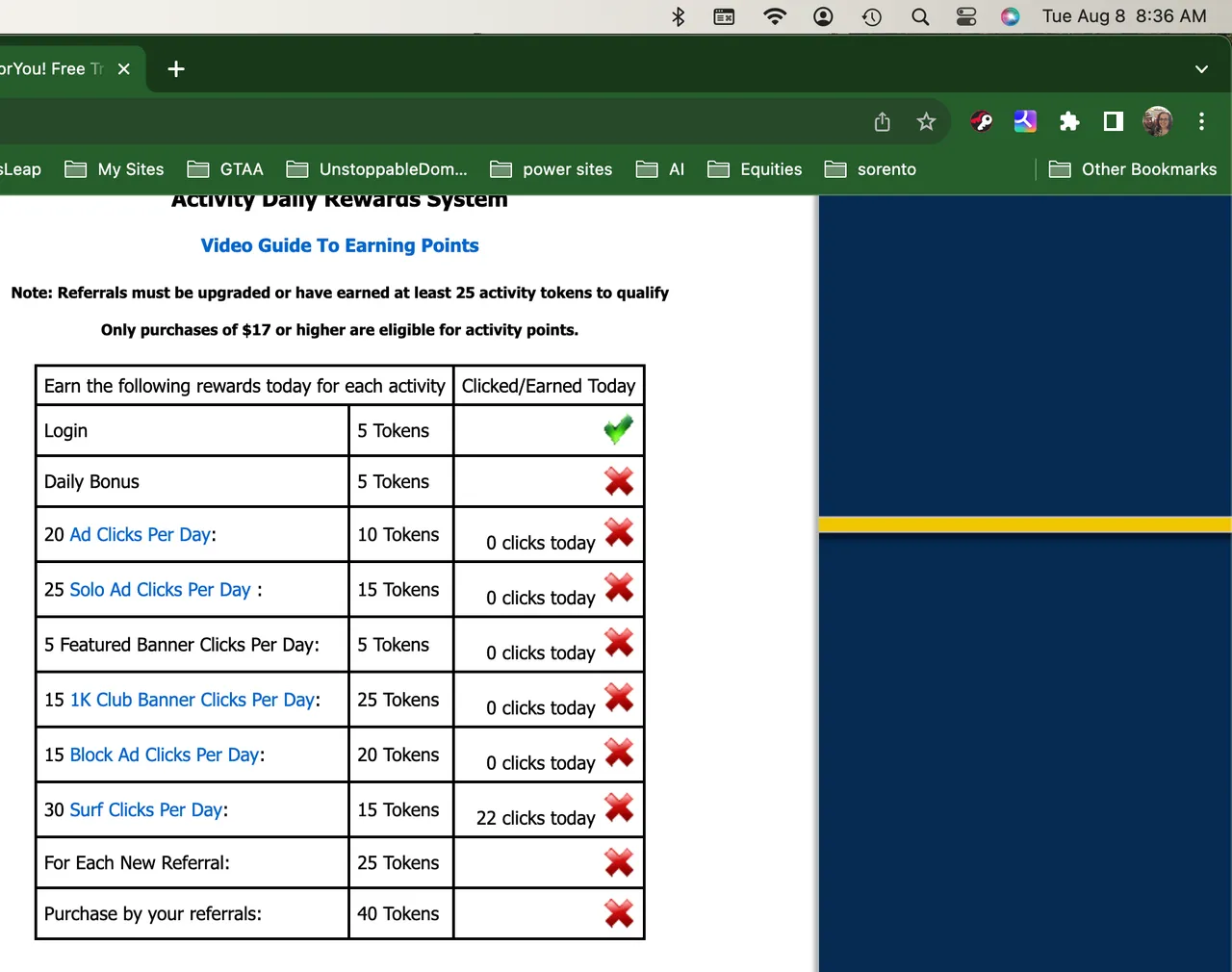Click the red X in Featured Banner row
1232x972 pixels.
click(619, 642)
